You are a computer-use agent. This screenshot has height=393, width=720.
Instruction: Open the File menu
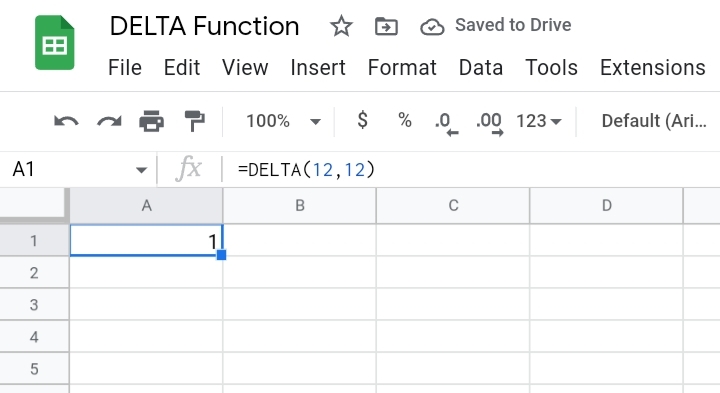(x=125, y=67)
